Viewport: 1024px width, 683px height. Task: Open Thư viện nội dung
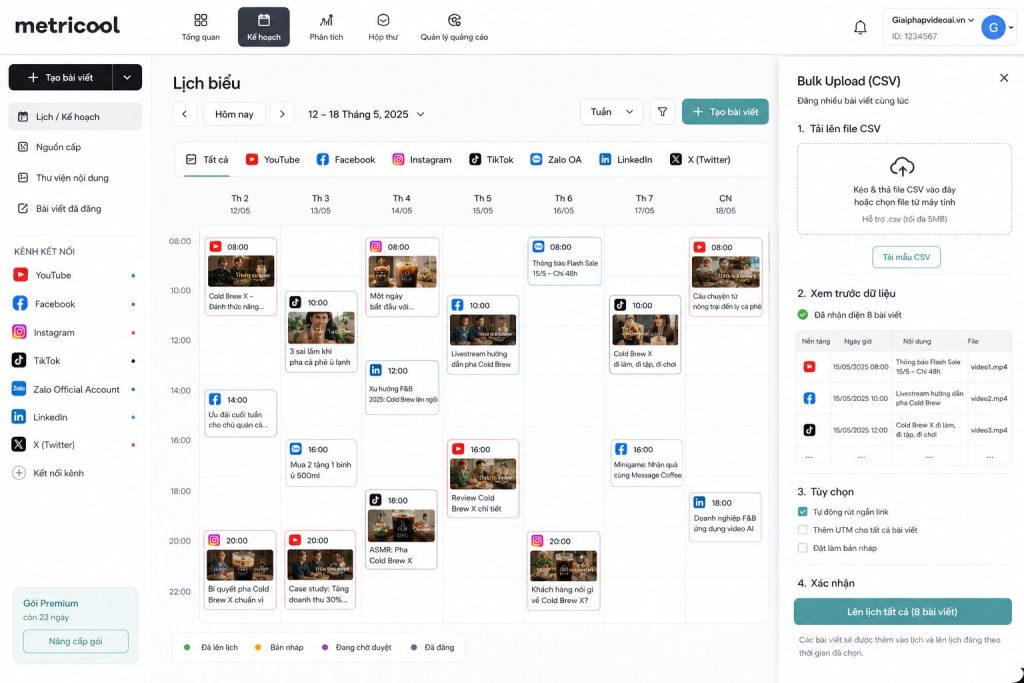[75, 178]
